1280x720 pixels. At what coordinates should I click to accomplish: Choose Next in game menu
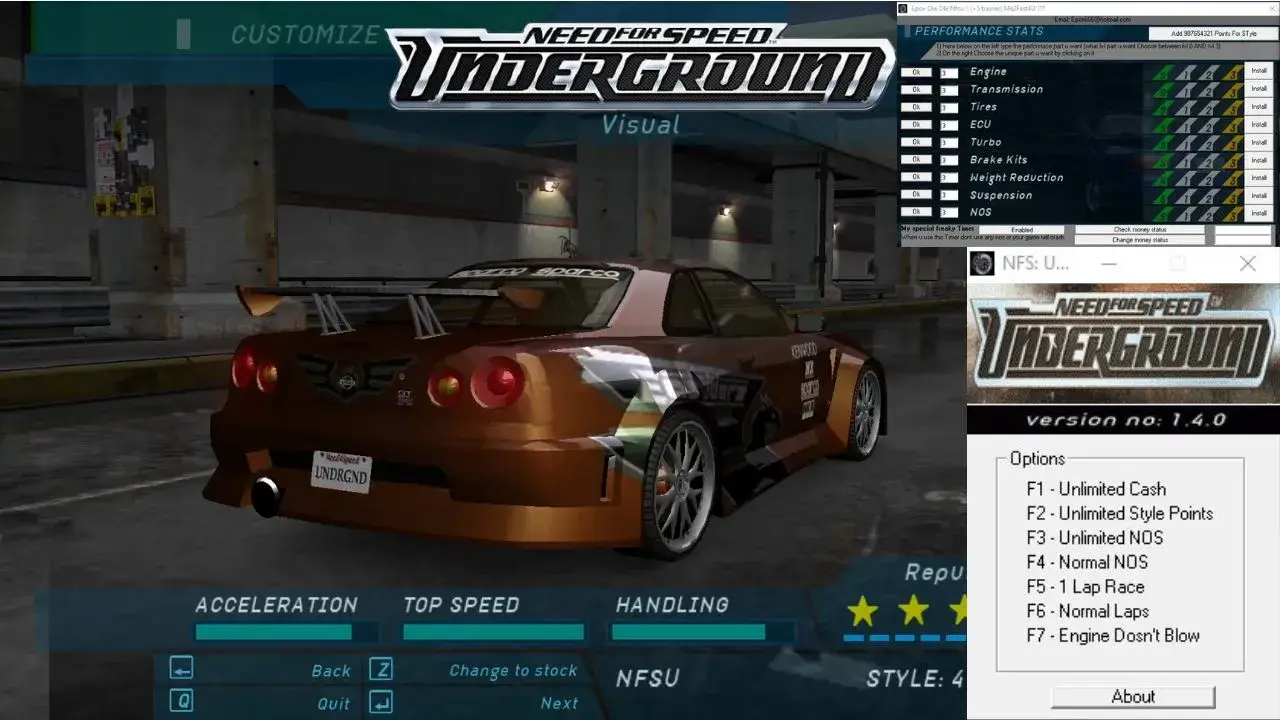pyautogui.click(x=559, y=703)
